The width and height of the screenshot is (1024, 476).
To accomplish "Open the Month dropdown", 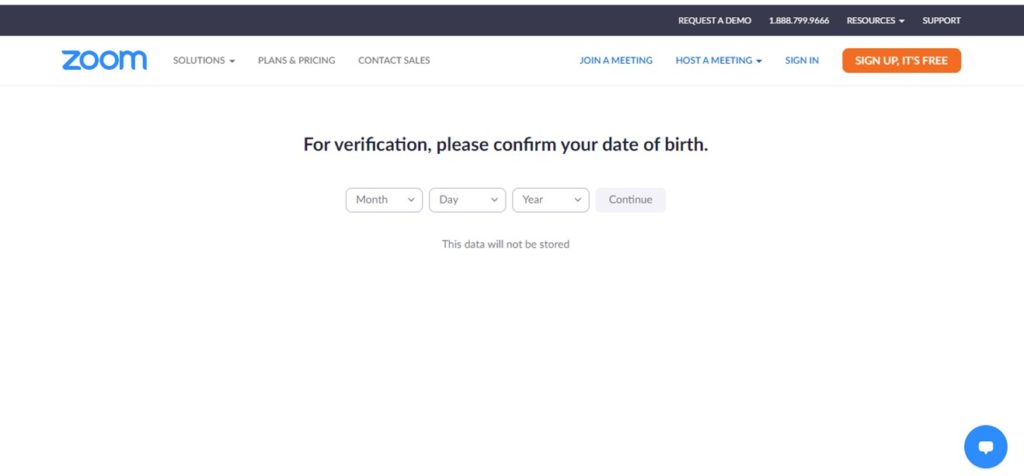I will pyautogui.click(x=384, y=200).
